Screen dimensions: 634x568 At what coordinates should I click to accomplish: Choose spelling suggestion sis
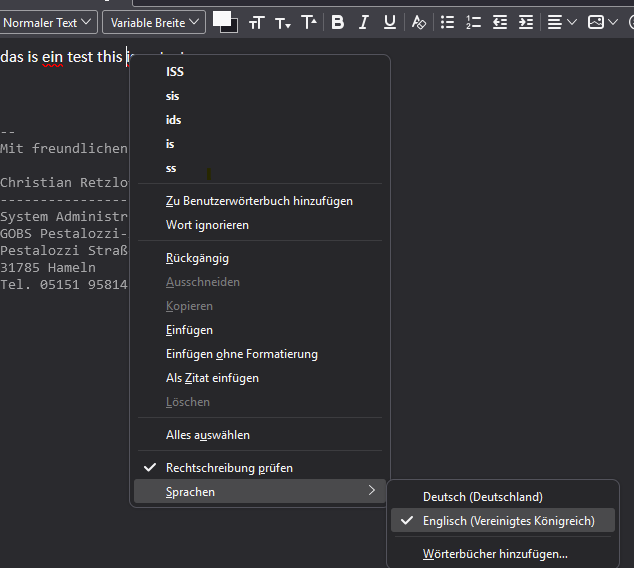[x=260, y=96]
